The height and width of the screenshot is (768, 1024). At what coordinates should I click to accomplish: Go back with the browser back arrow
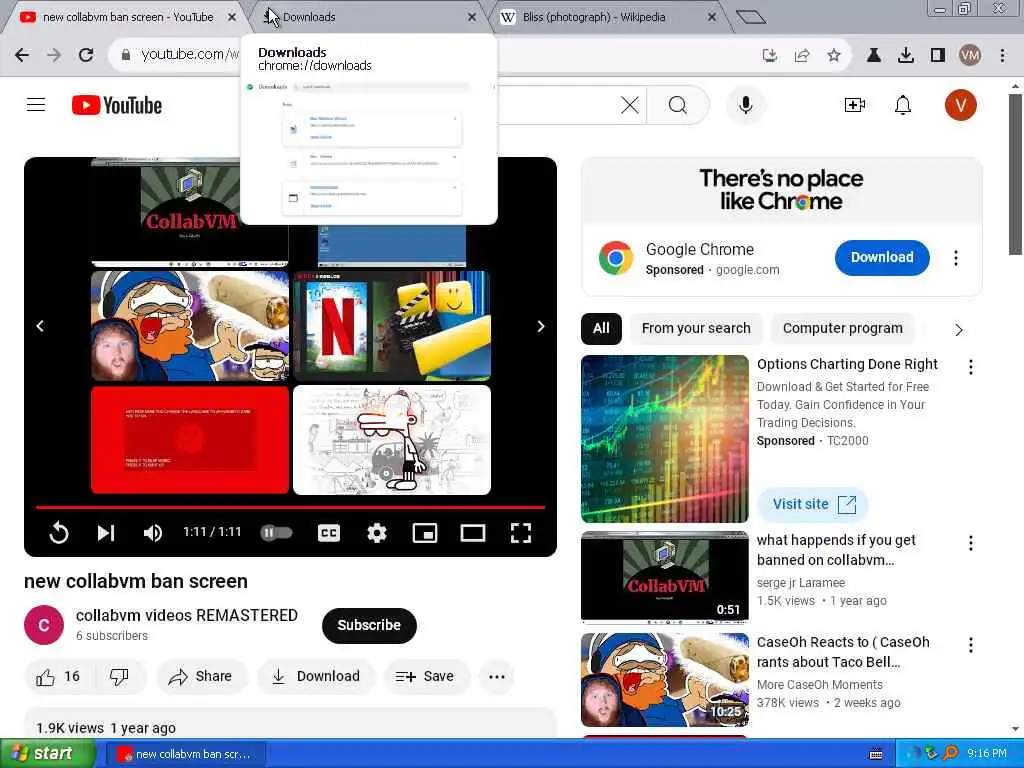(22, 55)
